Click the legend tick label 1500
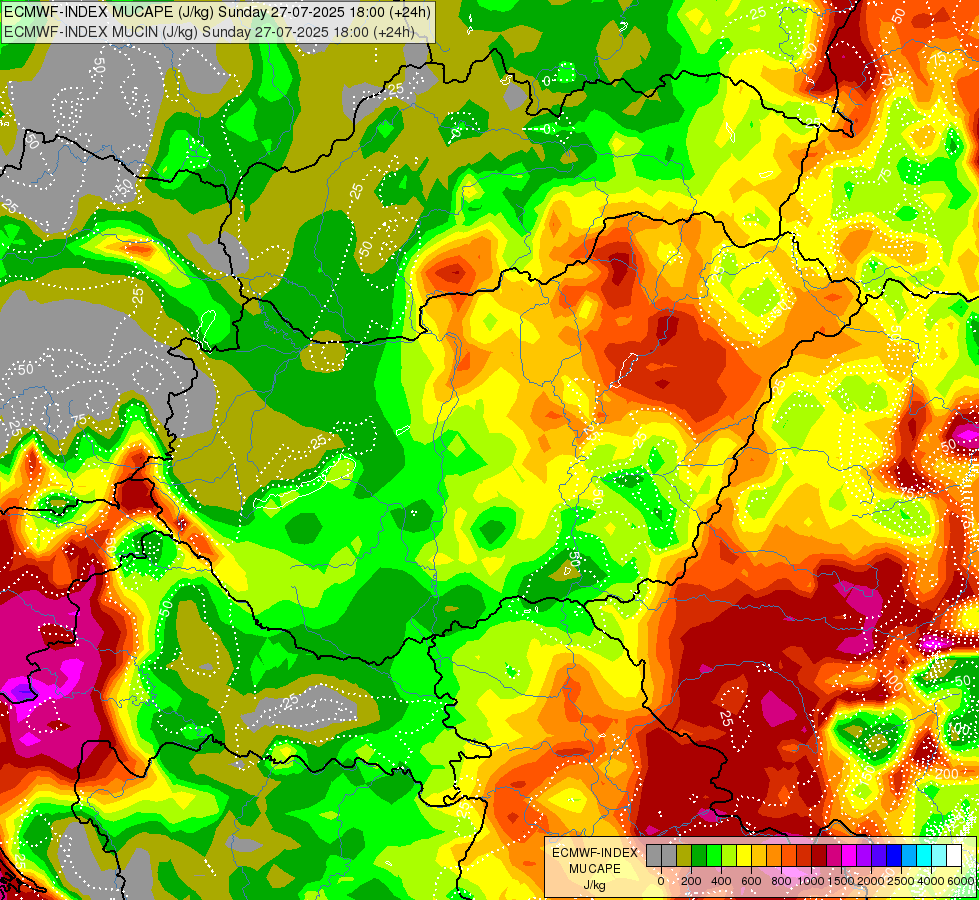This screenshot has width=979, height=900. pyautogui.click(x=841, y=881)
